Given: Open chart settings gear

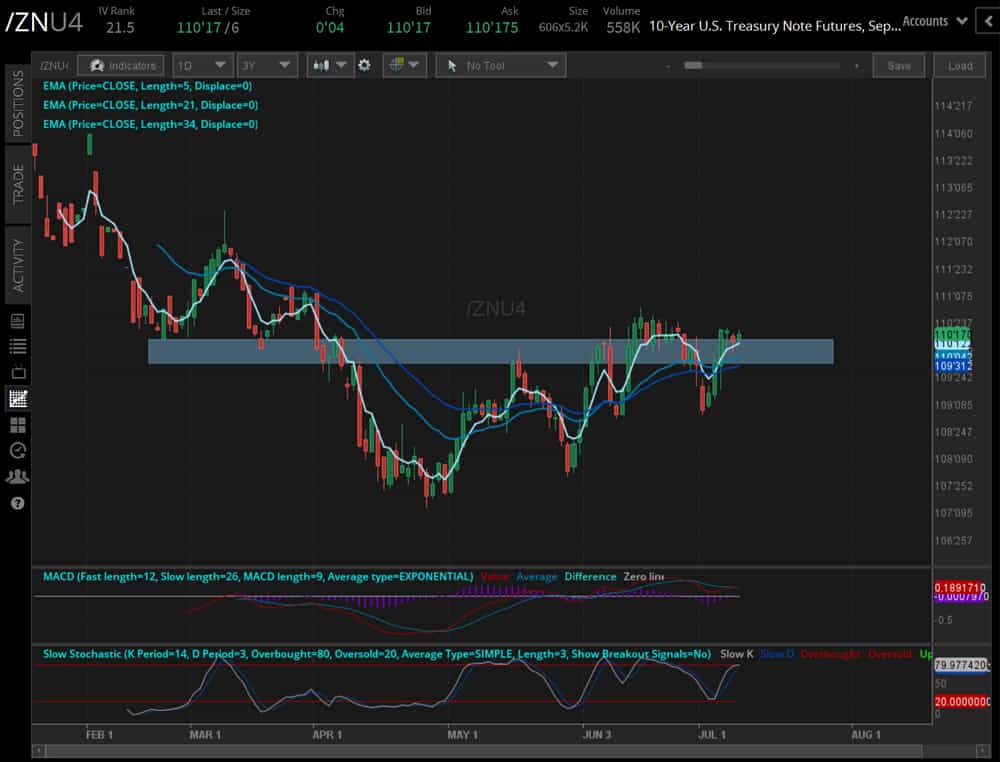Looking at the screenshot, I should pos(365,65).
